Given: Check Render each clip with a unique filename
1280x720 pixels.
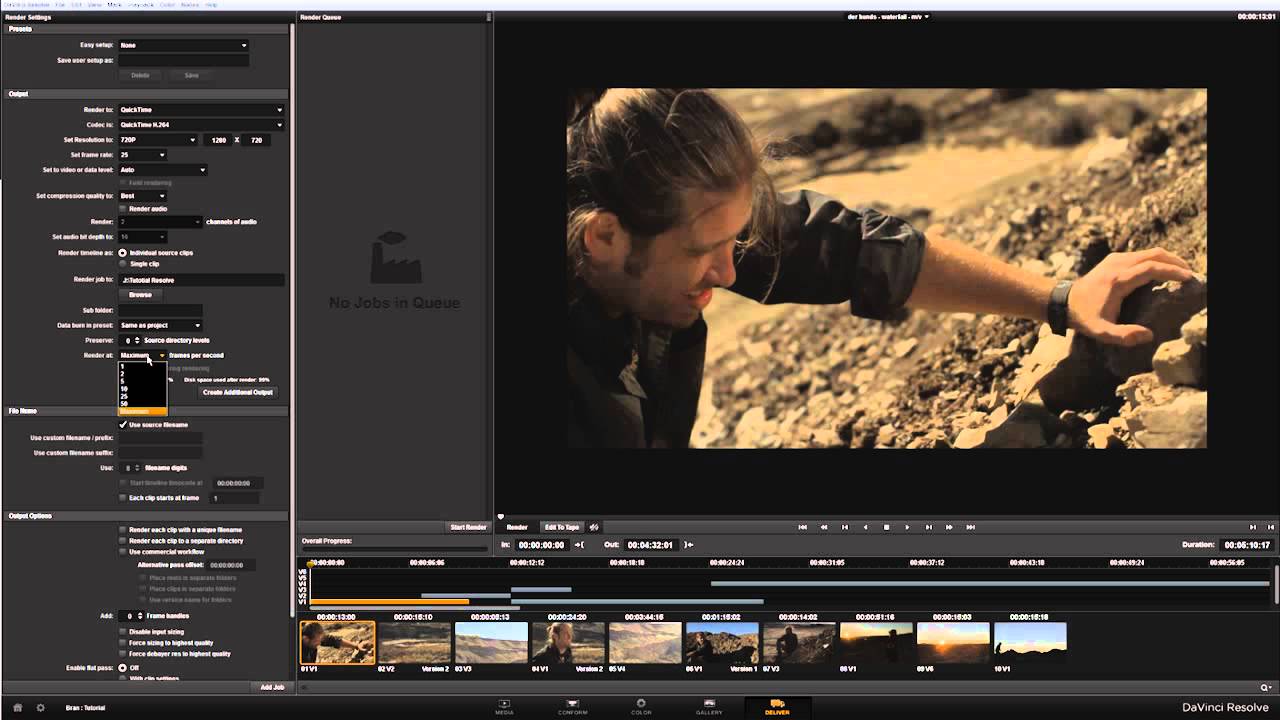Looking at the screenshot, I should pyautogui.click(x=123, y=530).
